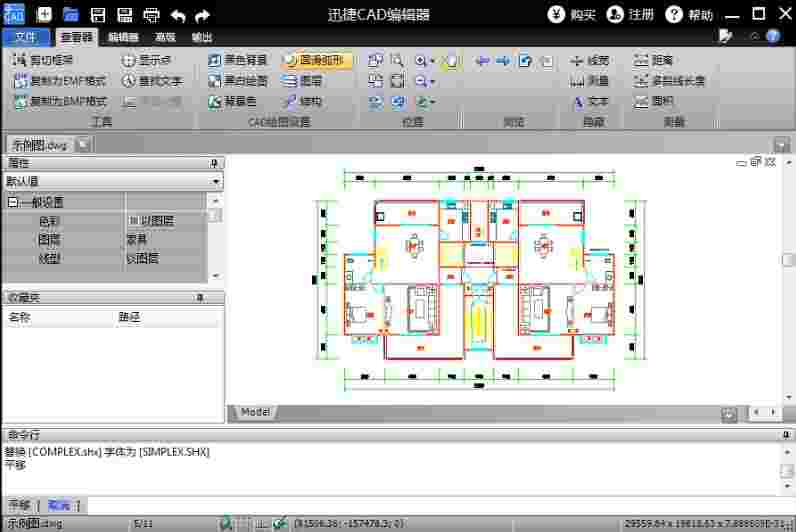Open the zoom out dropdown arrow
Screen dimensions: 796x532
pyautogui.click(x=433, y=81)
